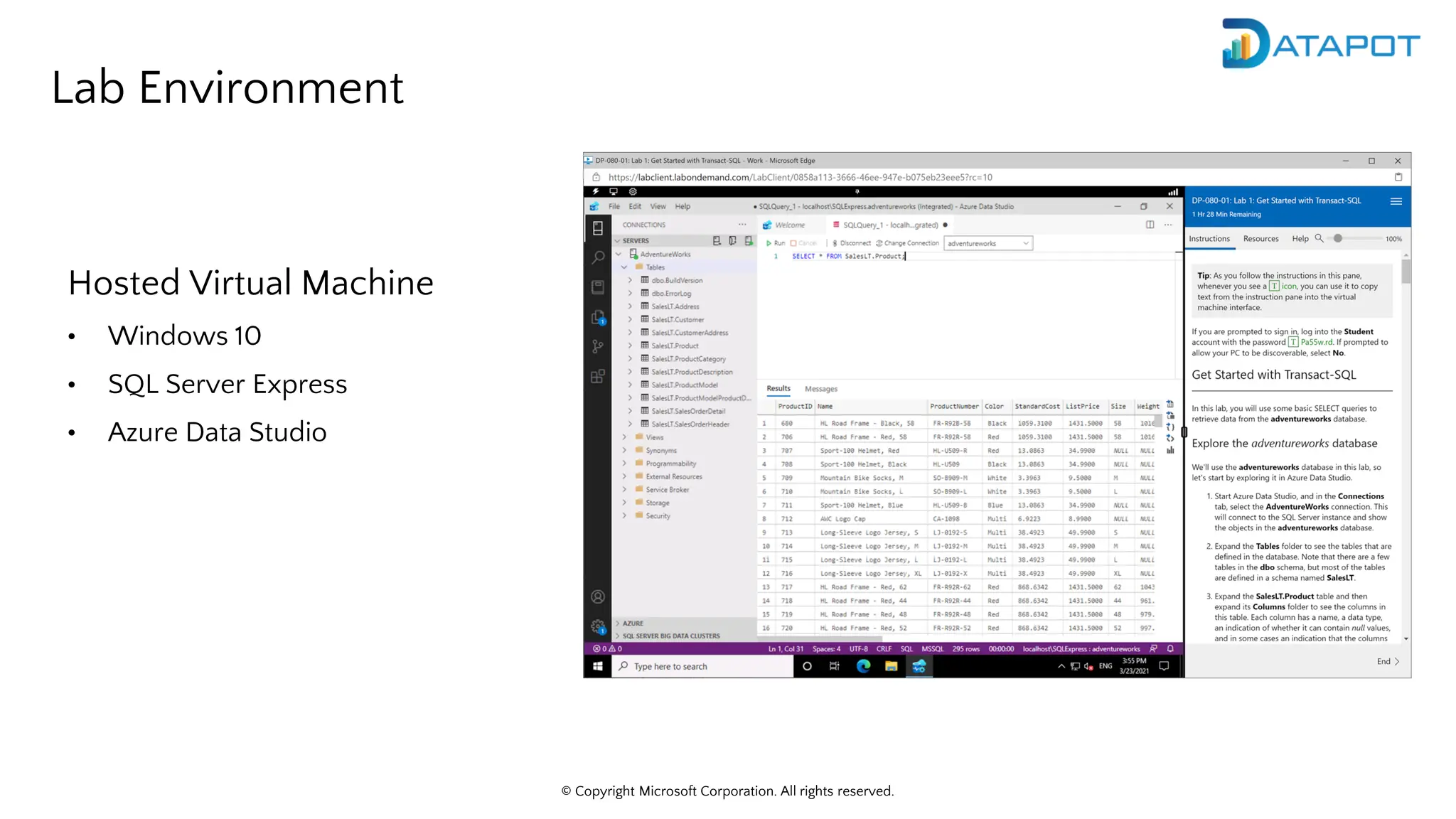
Task: Open the editor More Actions ellipsis
Action: [1168, 225]
